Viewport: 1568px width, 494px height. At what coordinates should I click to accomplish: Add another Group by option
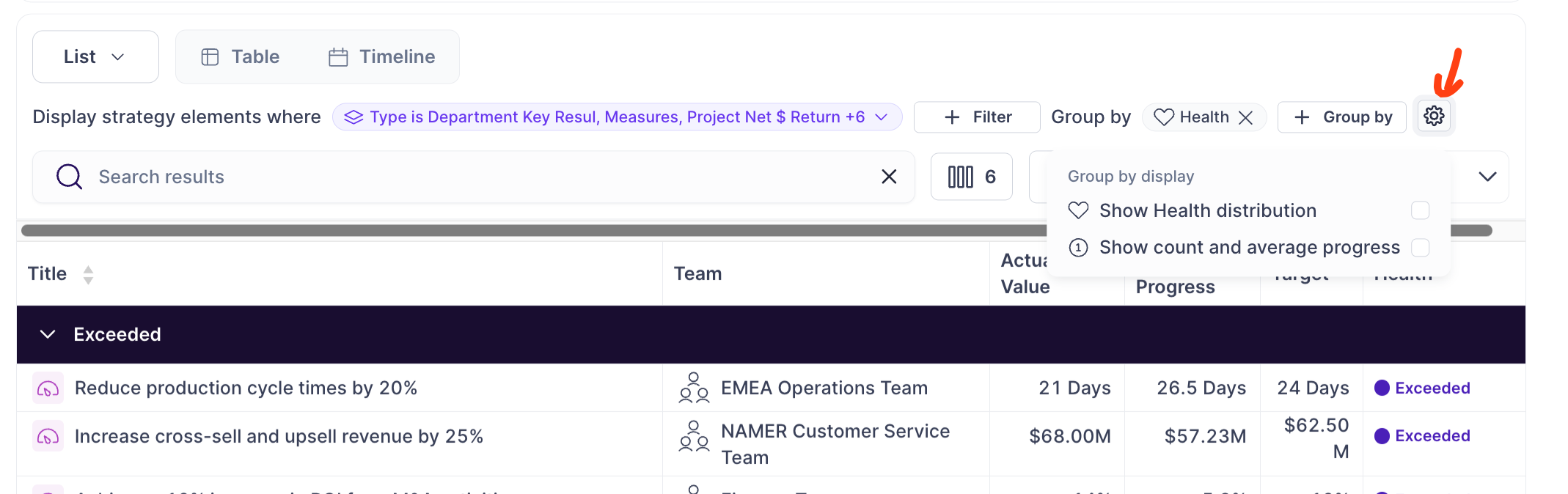click(1342, 117)
